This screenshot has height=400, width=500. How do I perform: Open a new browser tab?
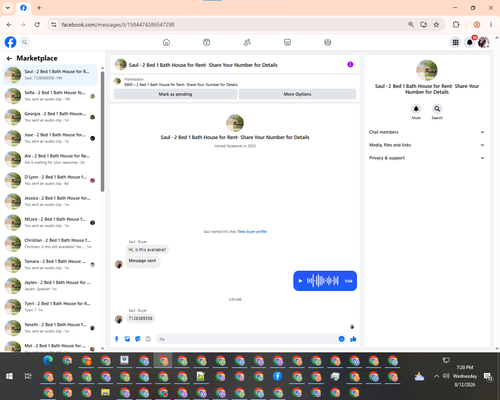[39, 8]
